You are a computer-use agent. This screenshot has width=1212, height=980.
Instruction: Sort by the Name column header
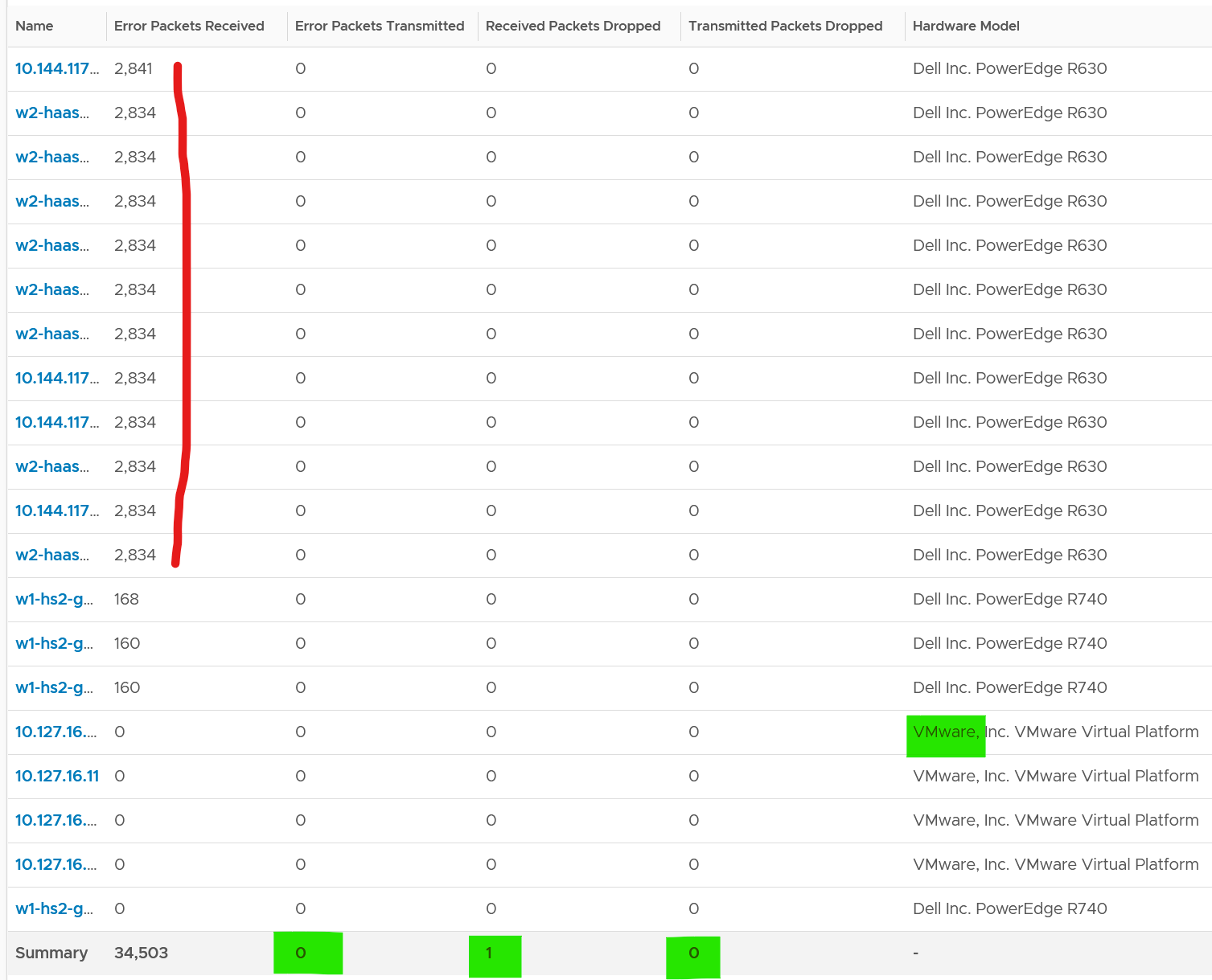(x=35, y=26)
